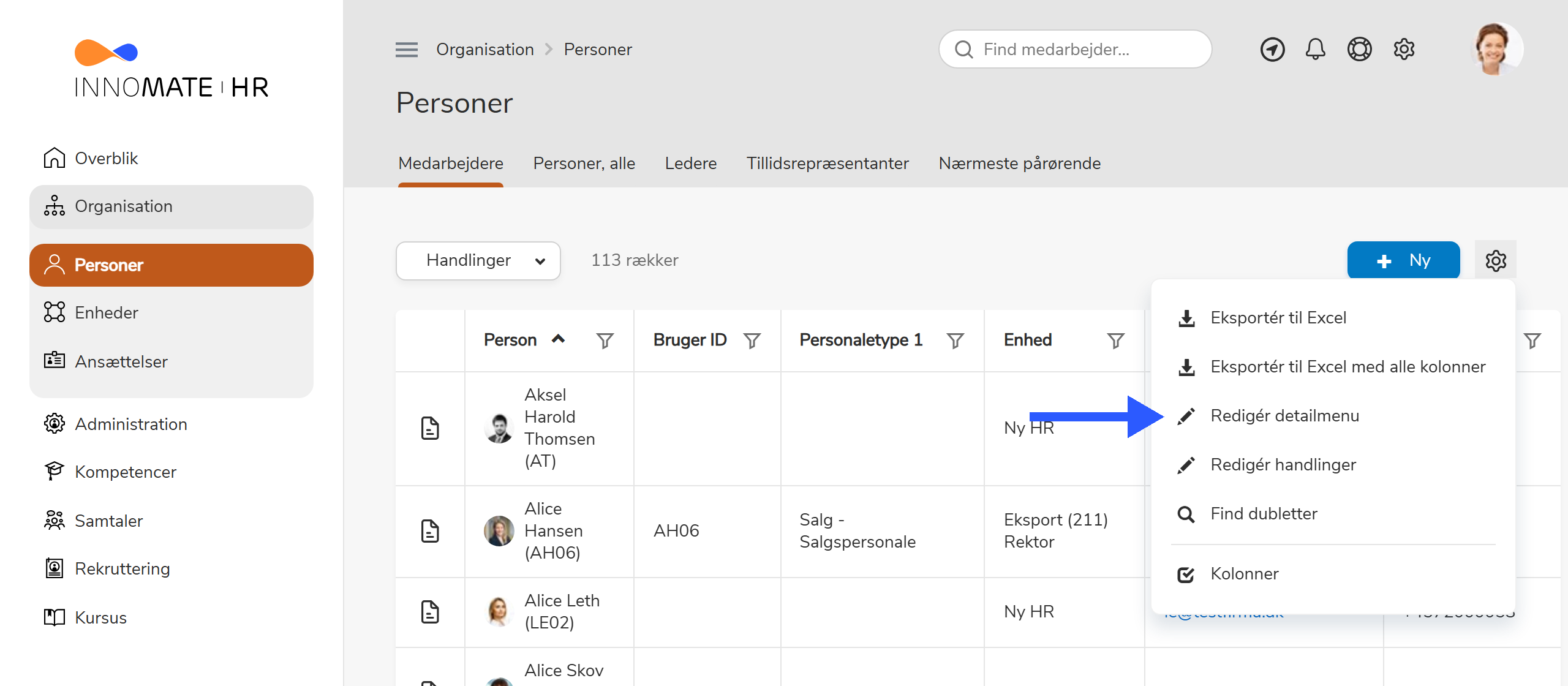Screen dimensions: 1568x686
Task: Click Alice Leth's photo thumbnail
Action: click(x=499, y=611)
